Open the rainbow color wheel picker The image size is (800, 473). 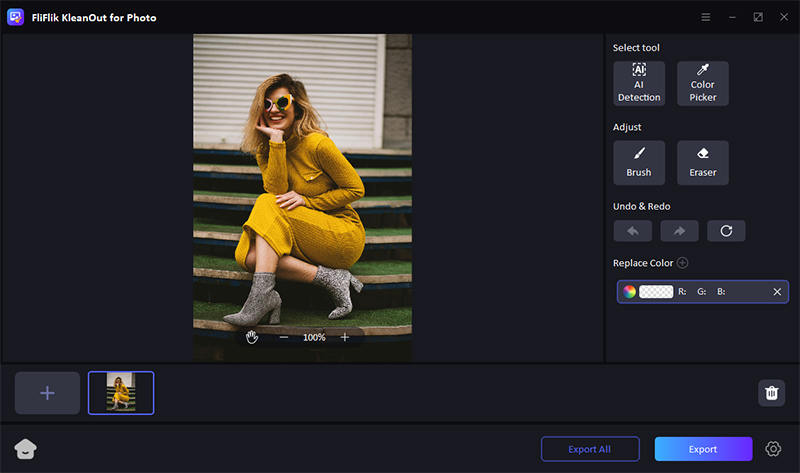point(629,292)
